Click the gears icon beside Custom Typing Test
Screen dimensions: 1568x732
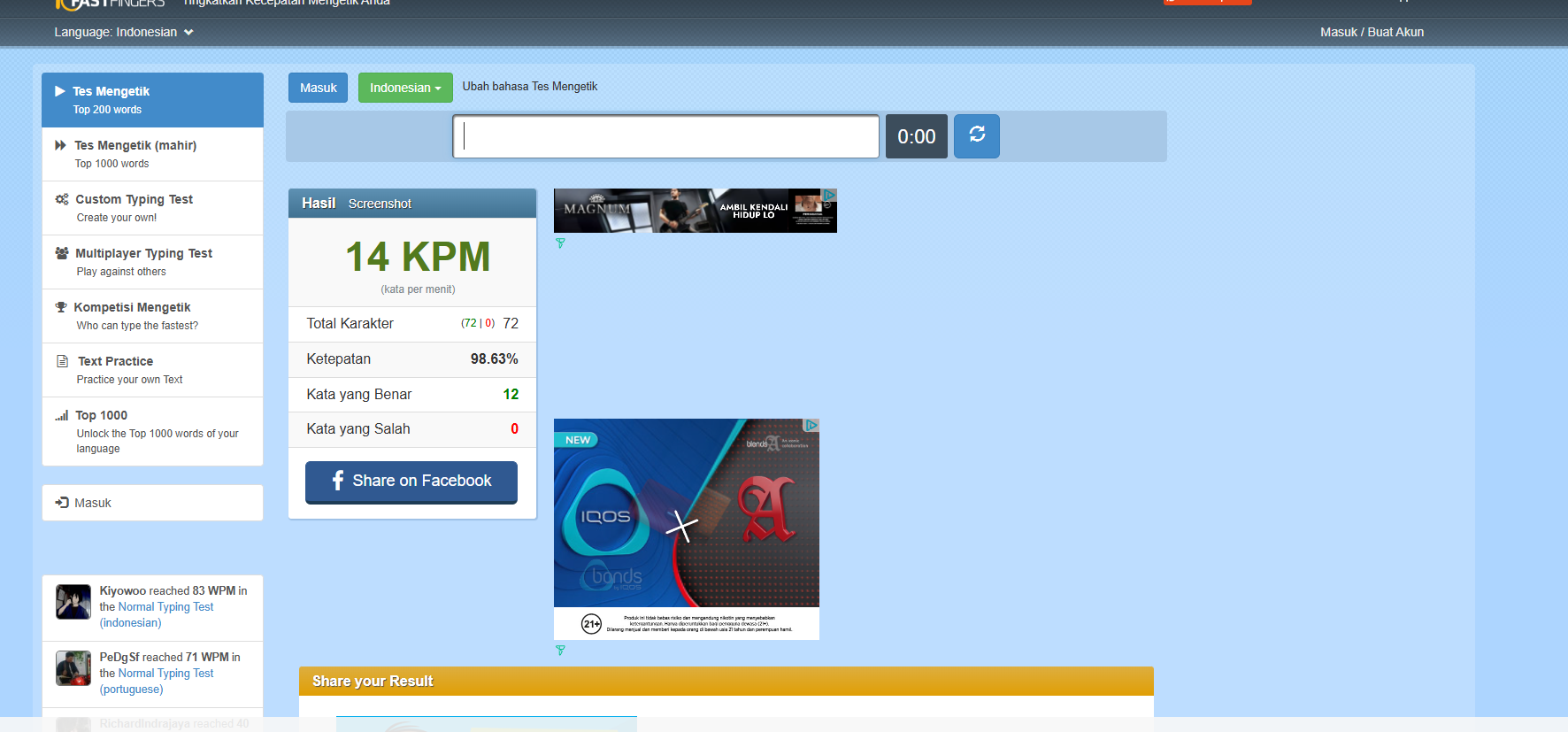[62, 199]
